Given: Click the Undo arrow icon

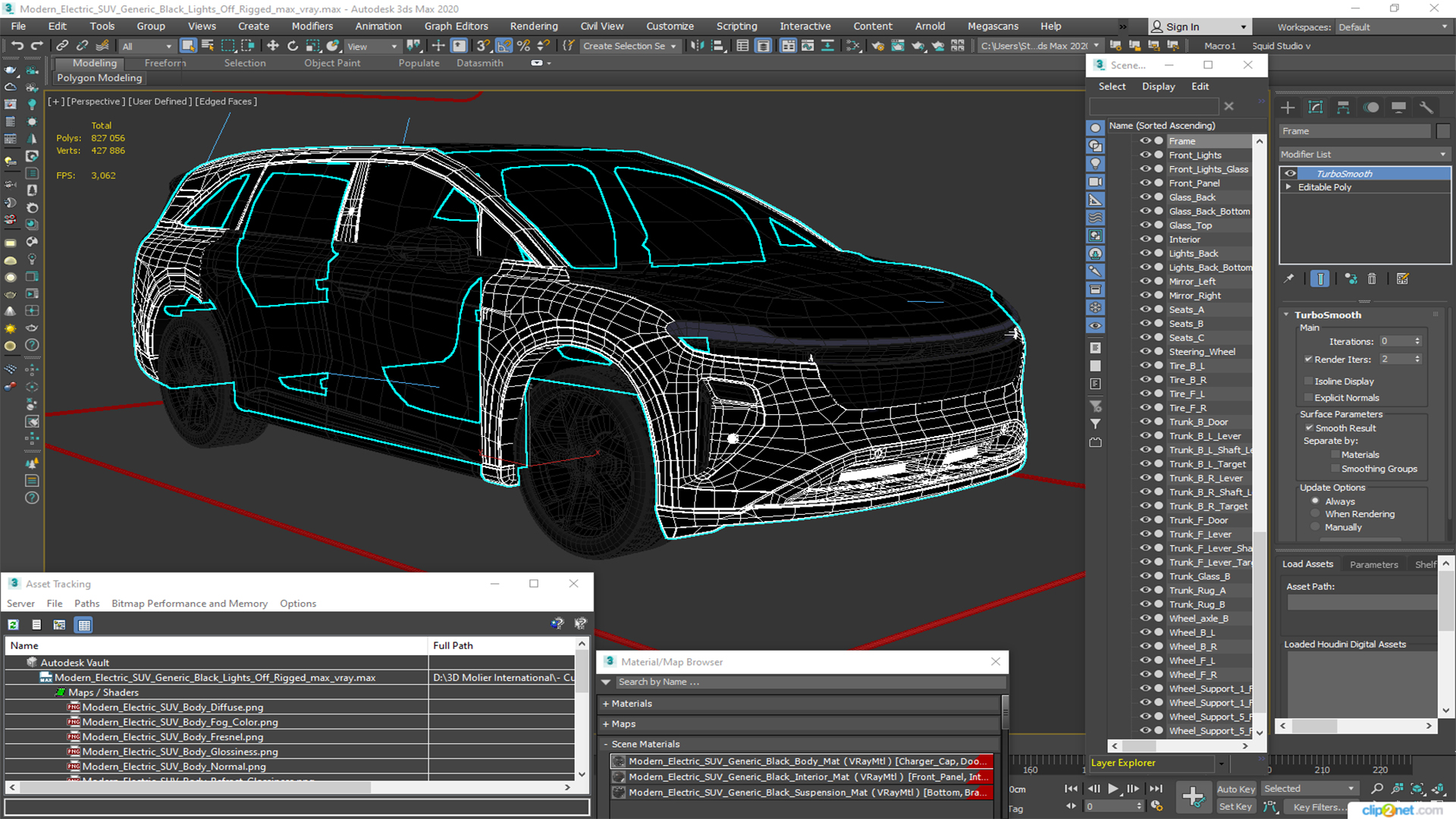Looking at the screenshot, I should [17, 46].
